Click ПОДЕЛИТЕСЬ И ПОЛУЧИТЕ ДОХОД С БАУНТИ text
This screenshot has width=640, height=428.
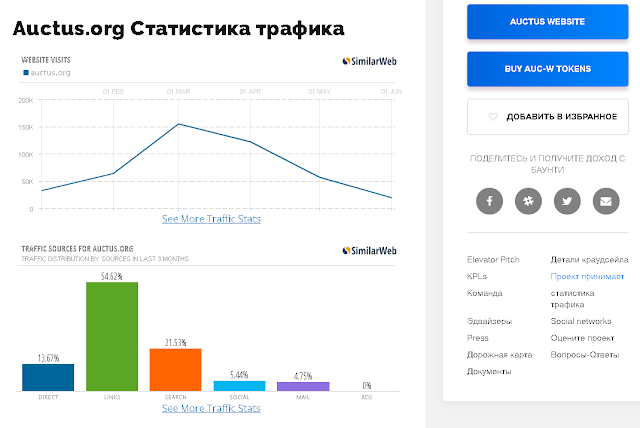point(547,164)
